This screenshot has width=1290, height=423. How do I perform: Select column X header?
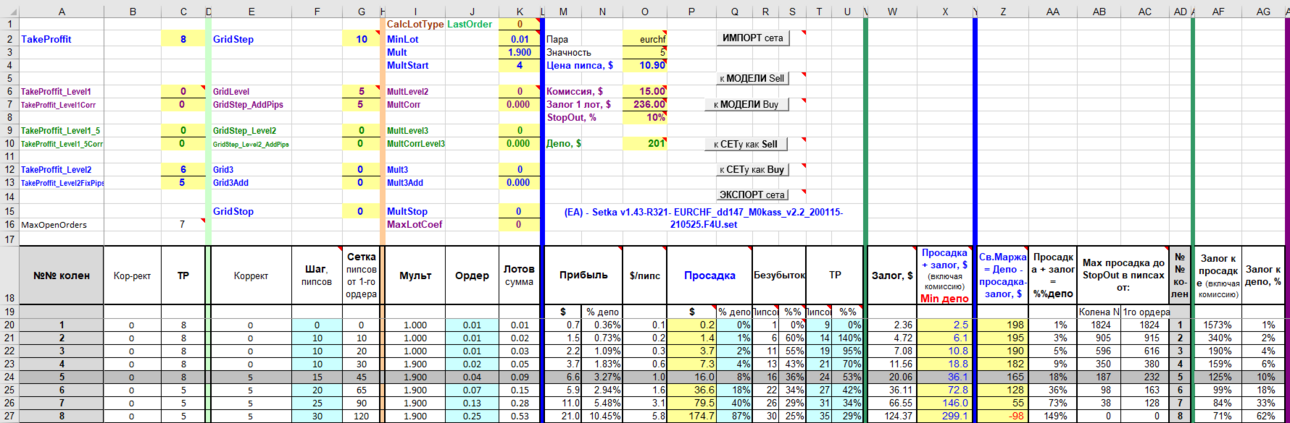945,10
